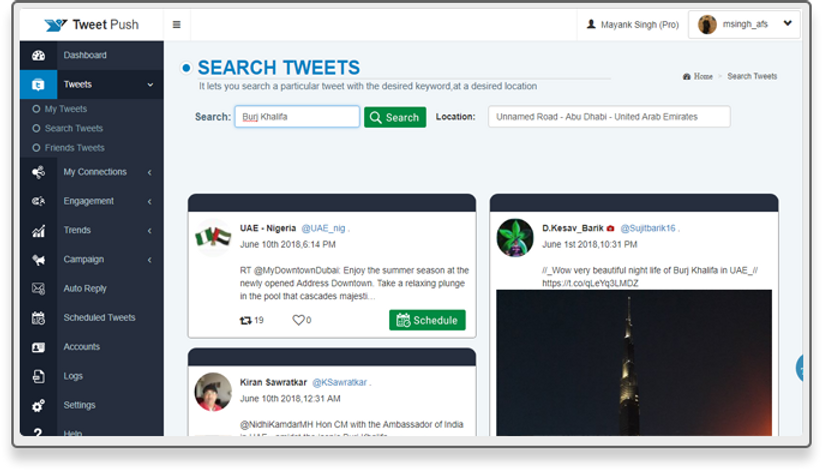Click the Tweets sidebar icon
Screen dimensions: 822x470
(38, 84)
